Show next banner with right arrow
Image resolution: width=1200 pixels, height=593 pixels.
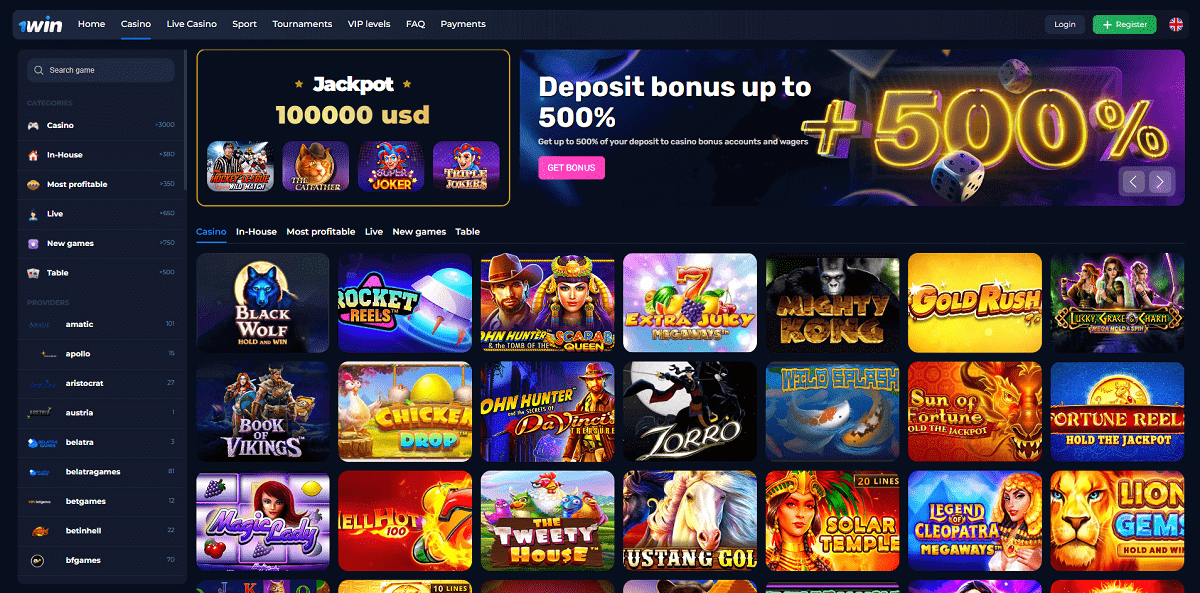(x=1159, y=181)
